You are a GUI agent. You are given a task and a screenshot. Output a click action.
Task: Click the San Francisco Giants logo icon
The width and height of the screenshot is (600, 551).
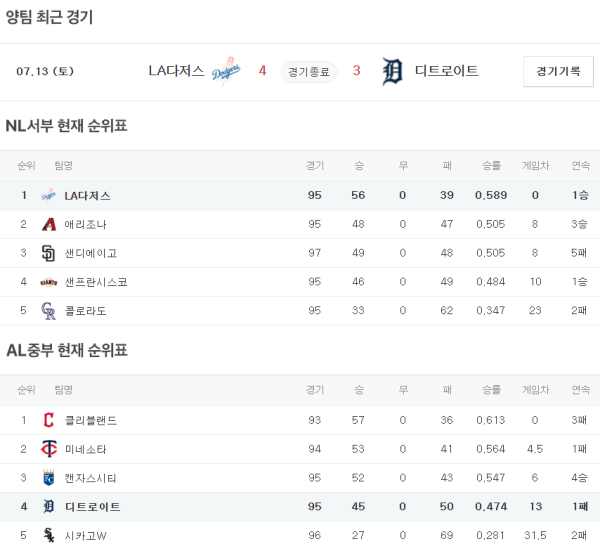pos(48,282)
